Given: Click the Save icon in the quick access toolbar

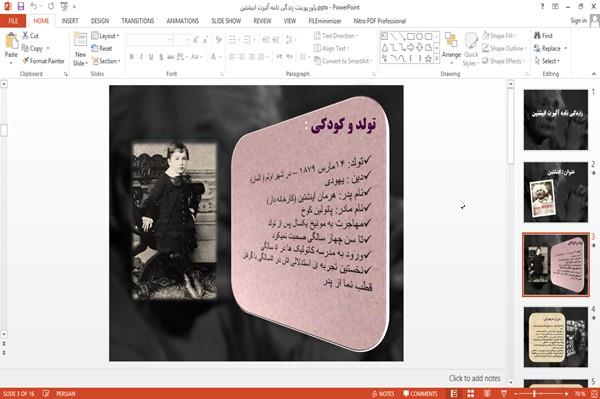Looking at the screenshot, I should point(21,7).
